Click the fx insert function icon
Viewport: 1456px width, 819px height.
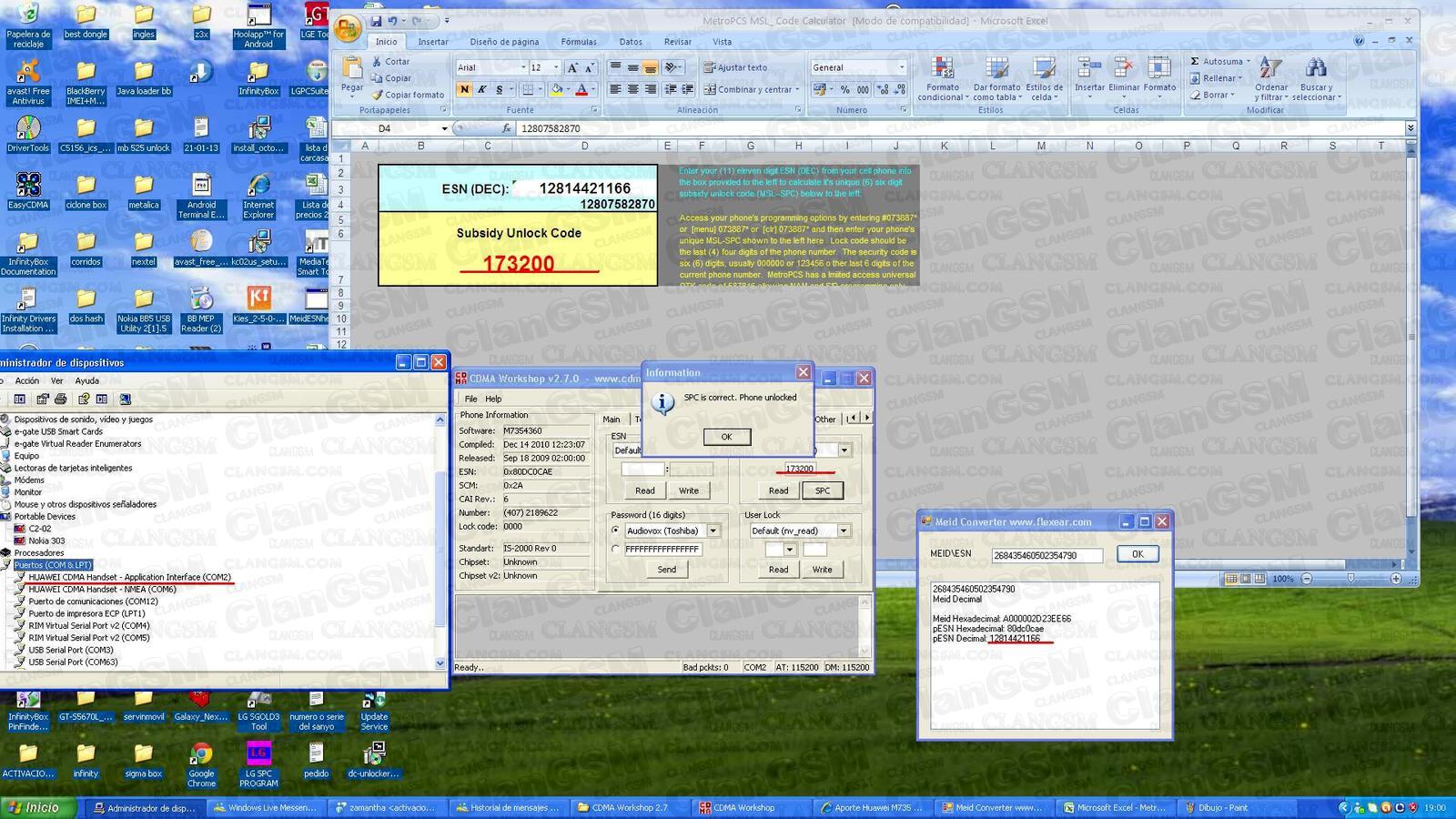click(x=507, y=128)
